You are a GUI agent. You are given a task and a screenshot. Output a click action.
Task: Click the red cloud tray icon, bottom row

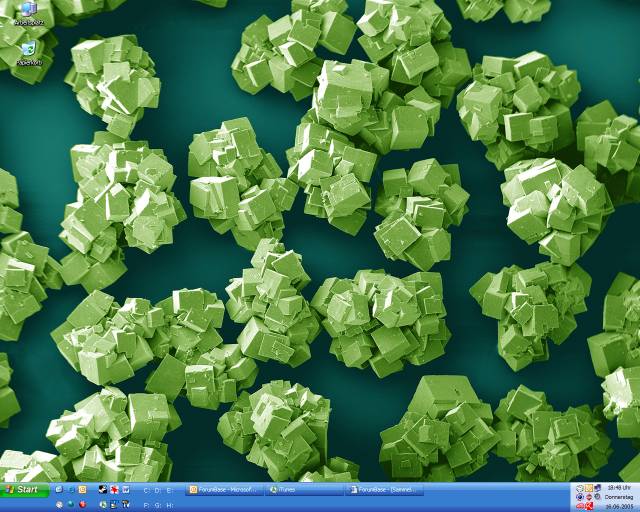(x=580, y=506)
